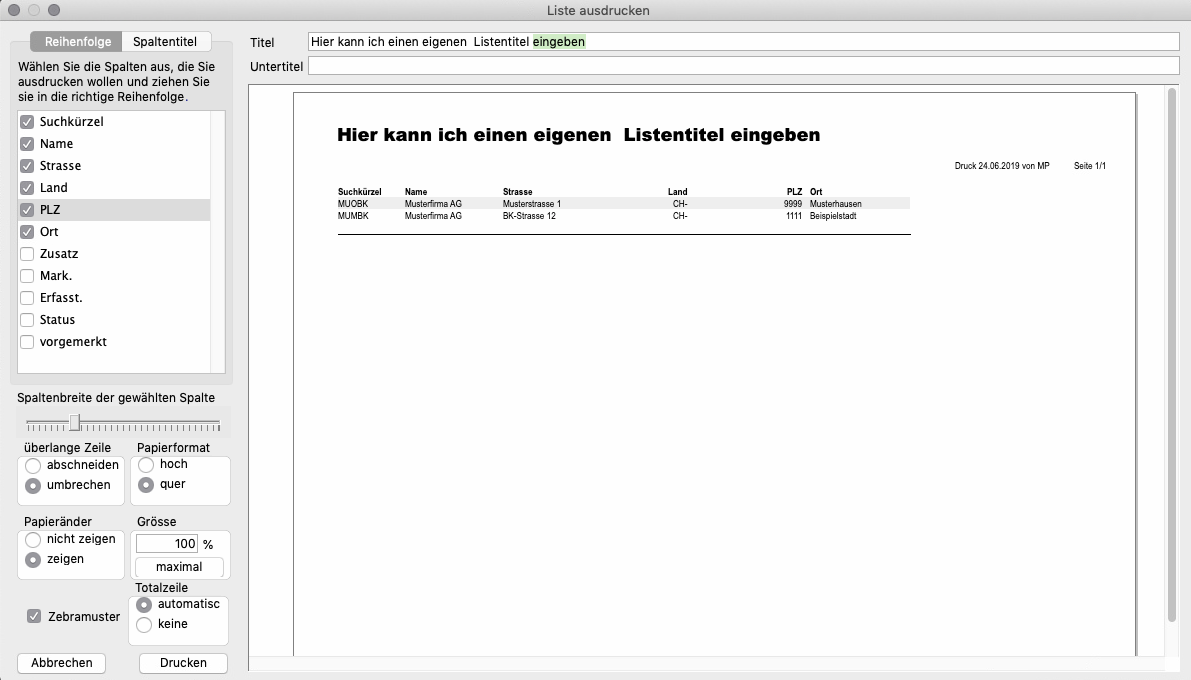Set Totalzeile to keine
Viewport: 1191px width, 680px height.
144,625
